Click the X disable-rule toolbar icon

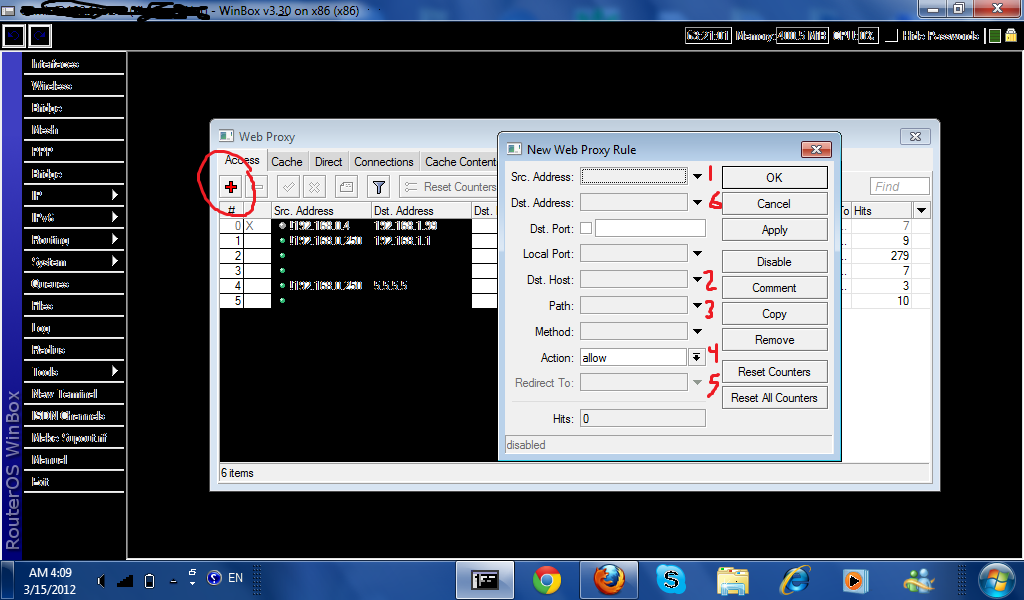point(314,187)
